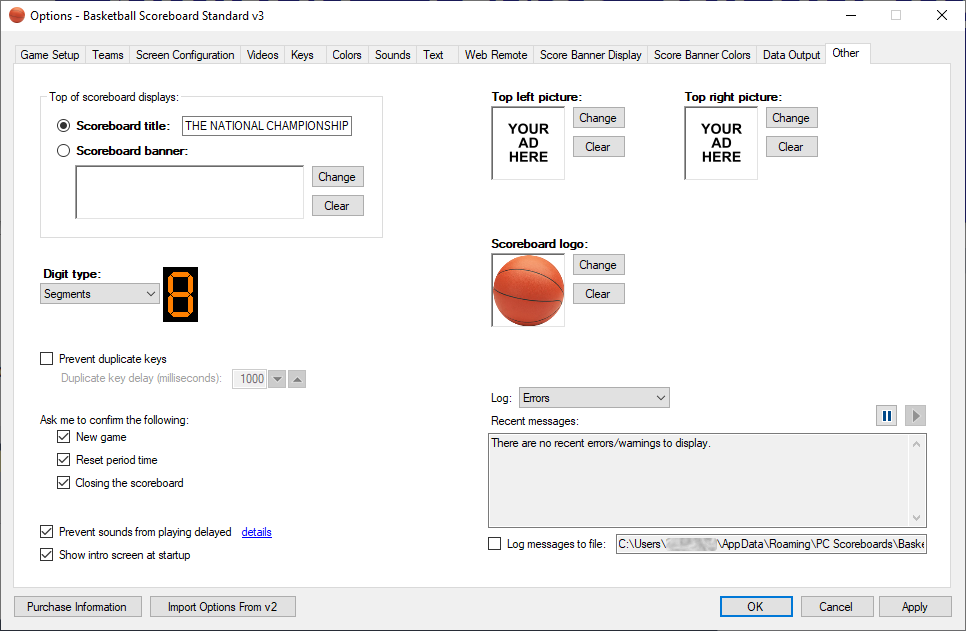The height and width of the screenshot is (631, 966).
Task: Enable Prevent duplicate keys checkbox
Action: (46, 359)
